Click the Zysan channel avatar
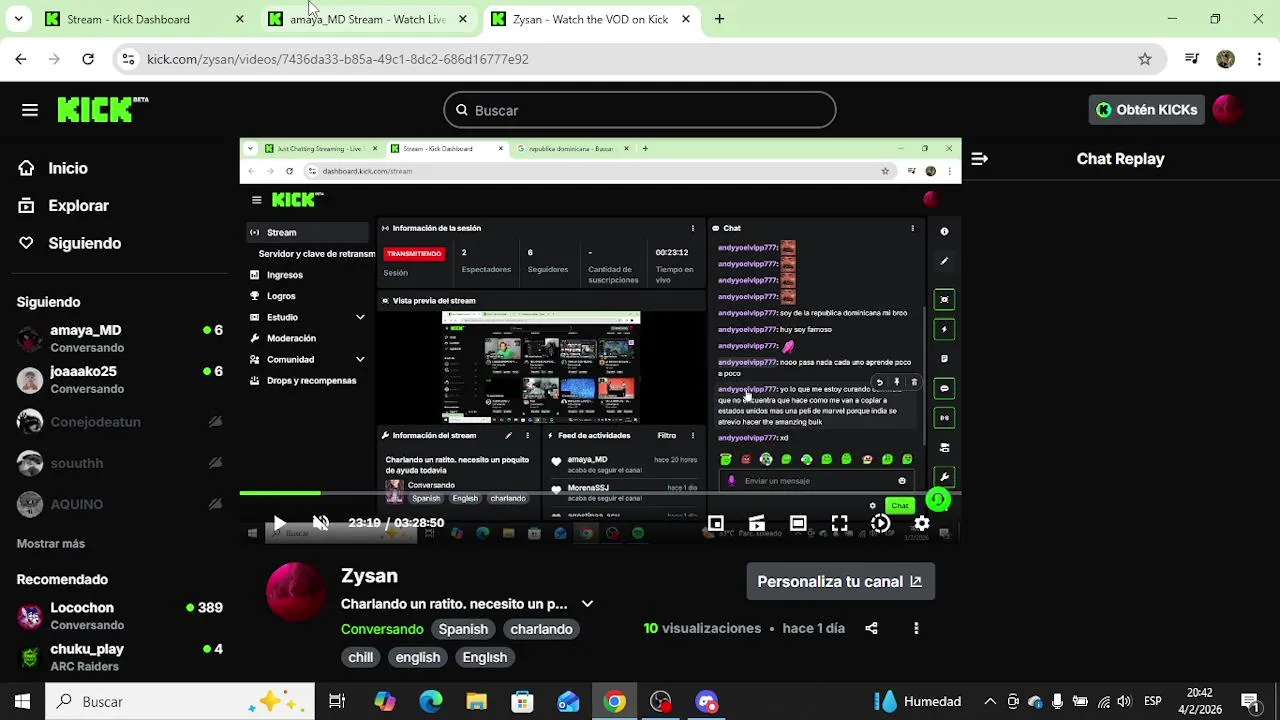The height and width of the screenshot is (720, 1280). 295,592
